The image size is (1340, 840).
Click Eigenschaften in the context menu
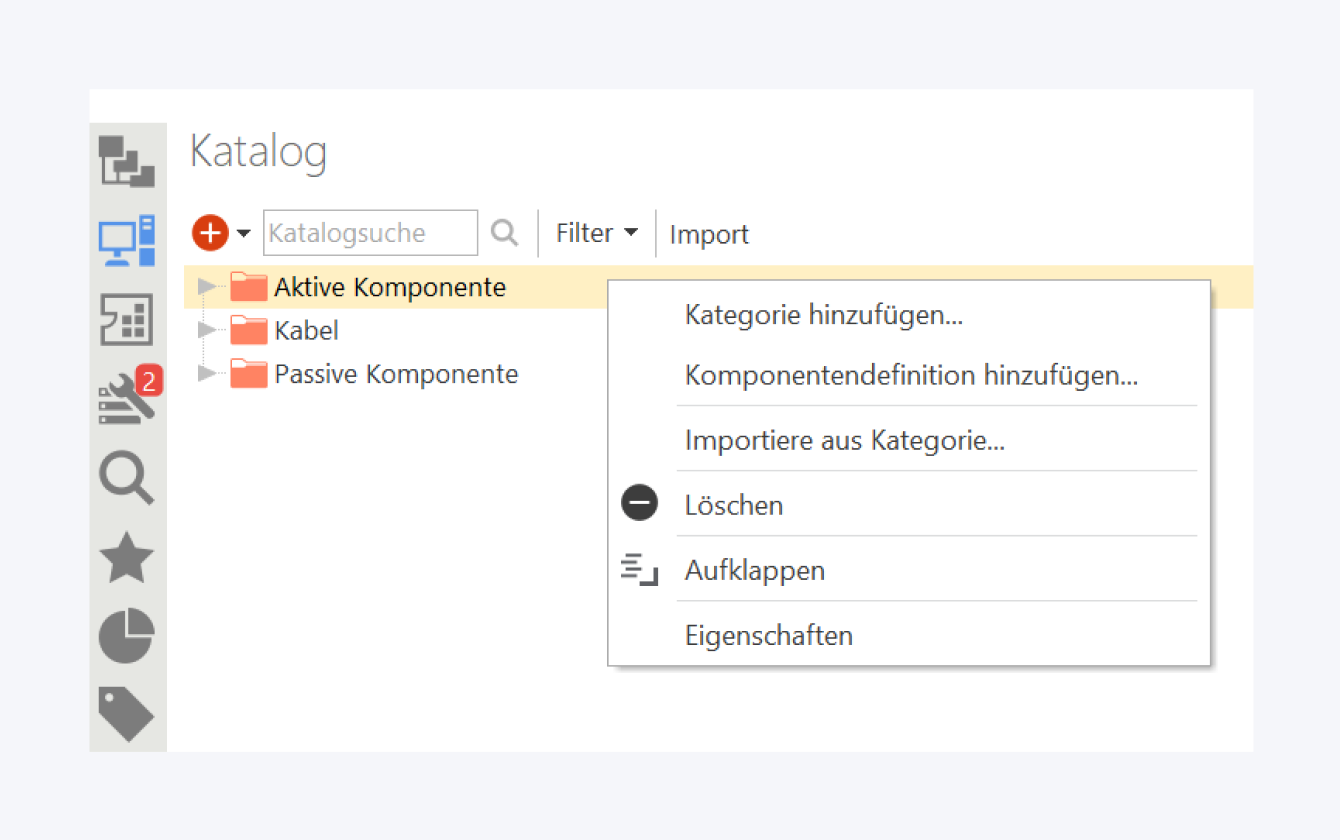point(769,635)
